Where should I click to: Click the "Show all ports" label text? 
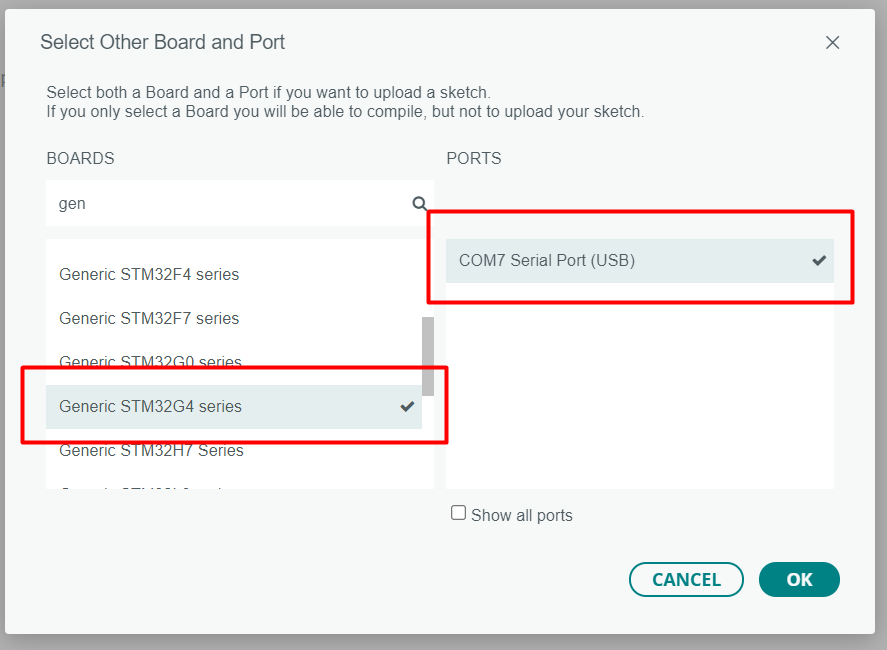(x=522, y=516)
